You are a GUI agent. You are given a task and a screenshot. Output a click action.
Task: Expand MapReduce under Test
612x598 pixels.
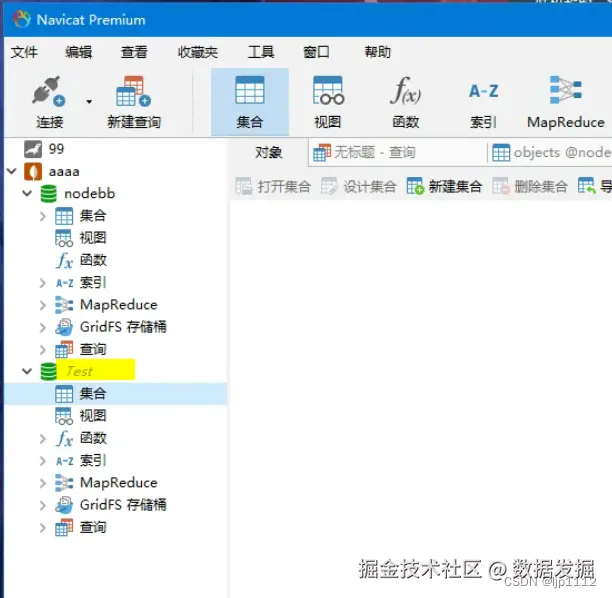43,483
